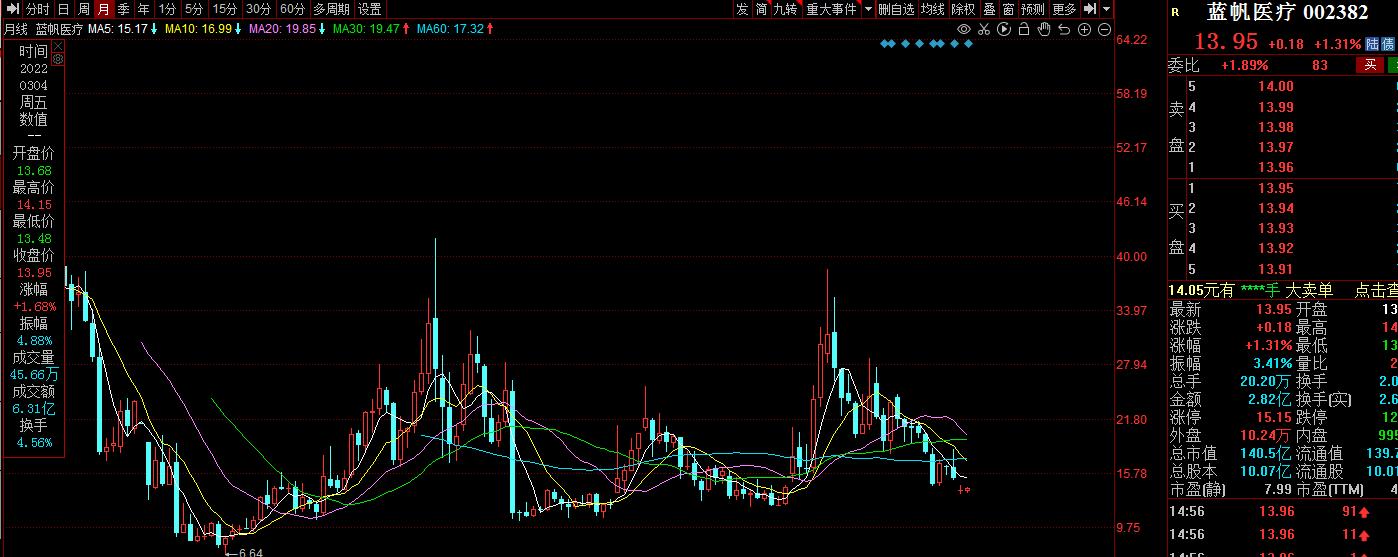Click the 大卖单 large sell order text
This screenshot has width=1398, height=557.
tap(1309, 290)
